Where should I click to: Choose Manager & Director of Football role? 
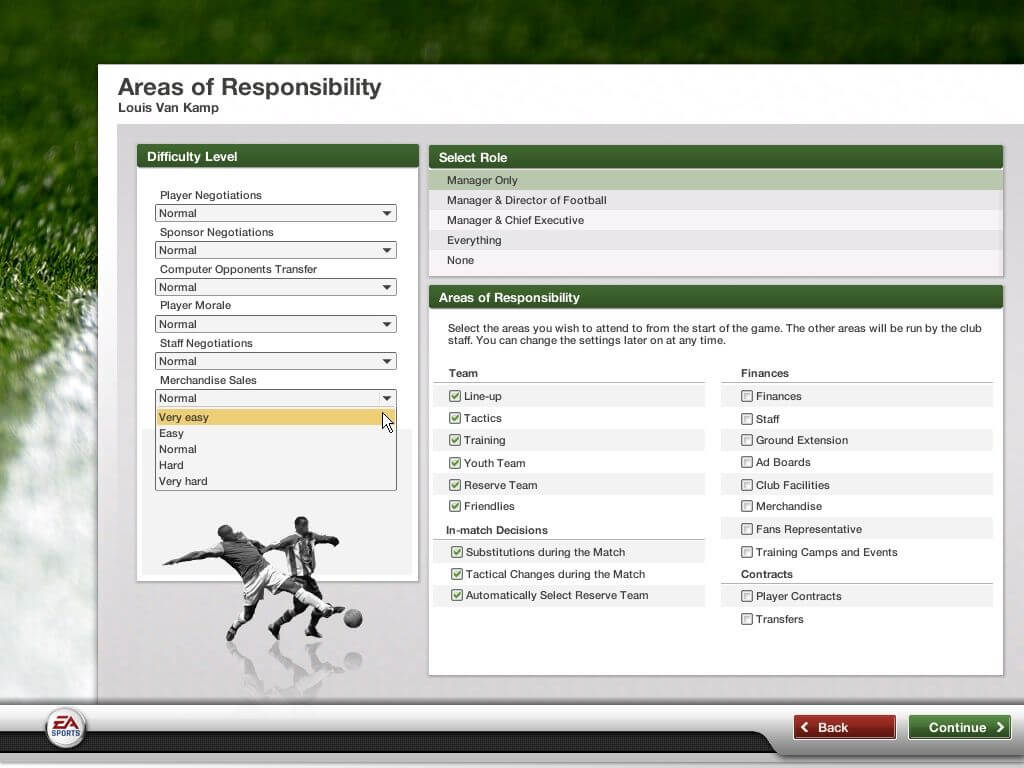[x=716, y=200]
